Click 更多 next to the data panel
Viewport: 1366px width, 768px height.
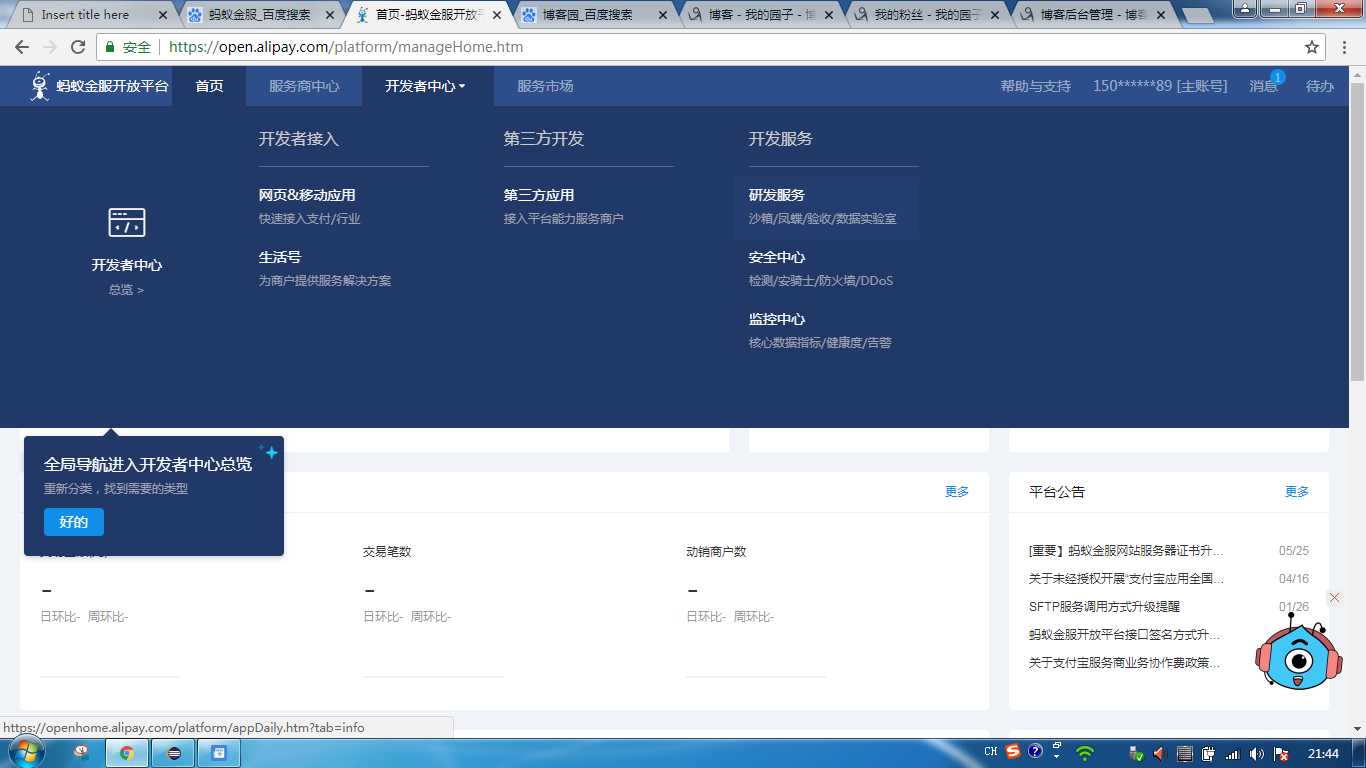click(957, 491)
